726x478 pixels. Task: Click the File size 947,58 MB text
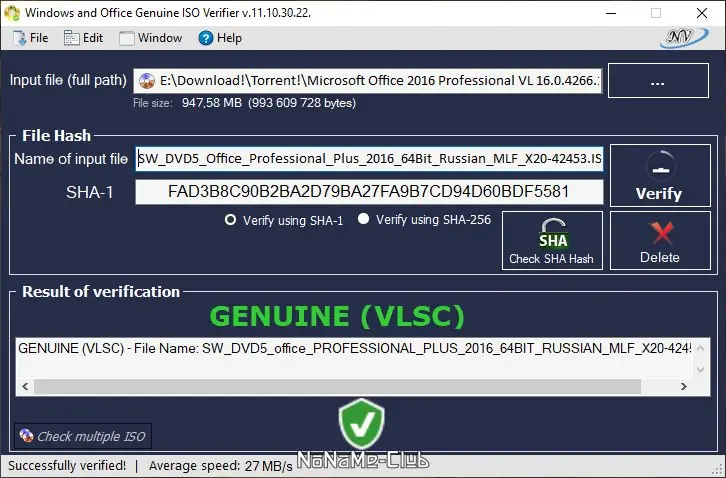[x=244, y=103]
